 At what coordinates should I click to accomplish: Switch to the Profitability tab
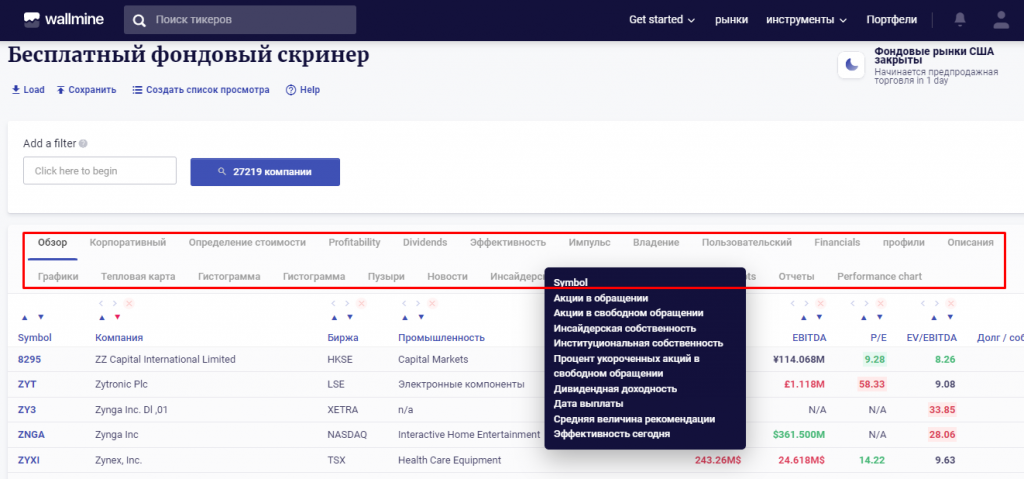pyautogui.click(x=354, y=243)
